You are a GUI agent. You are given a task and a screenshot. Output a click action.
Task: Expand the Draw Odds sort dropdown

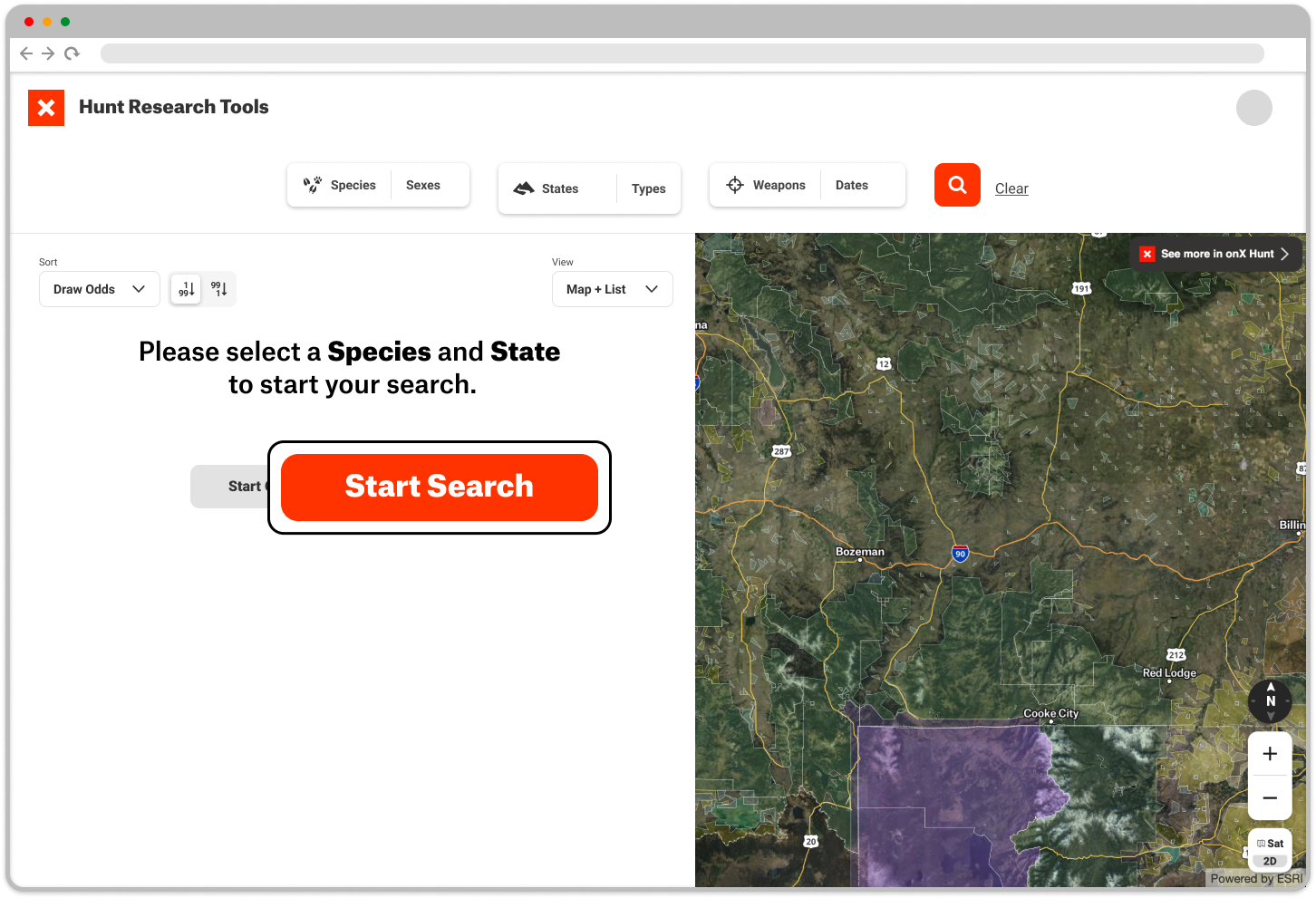[x=100, y=289]
